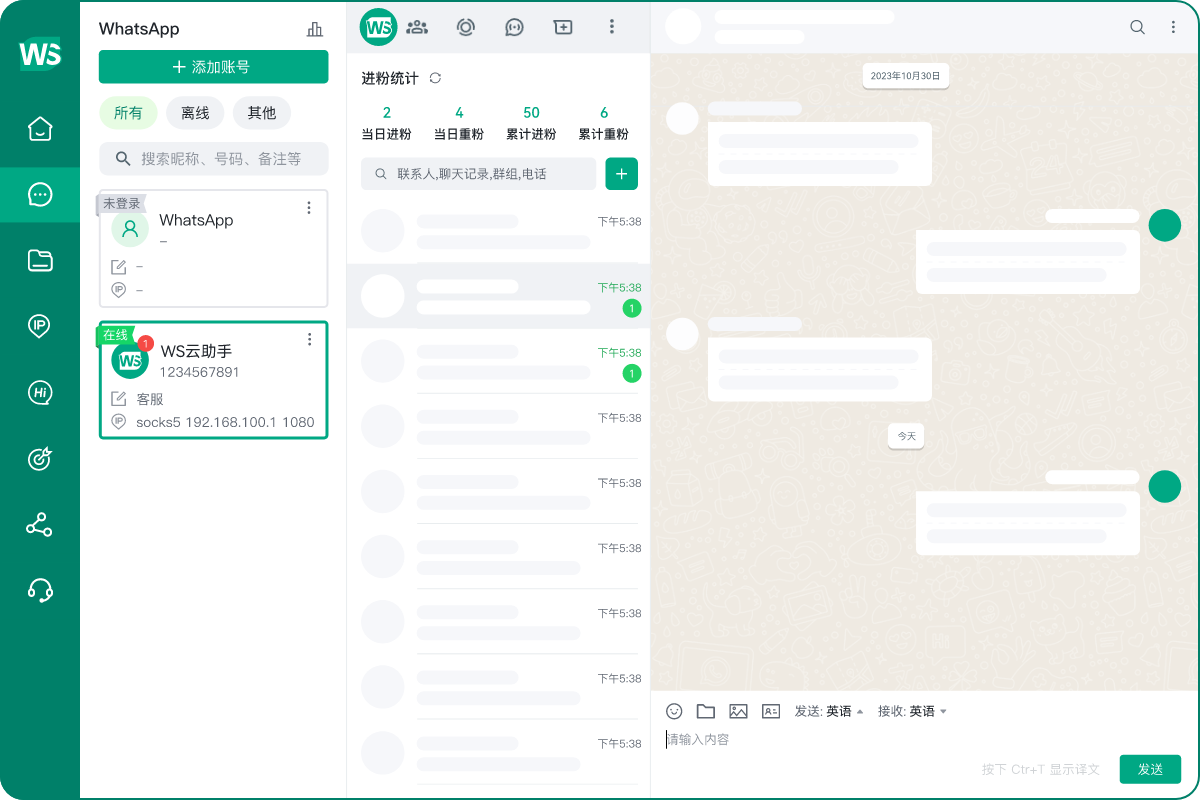Viewport: 1200px width, 800px height.
Task: Open the emoji picker
Action: (x=674, y=711)
